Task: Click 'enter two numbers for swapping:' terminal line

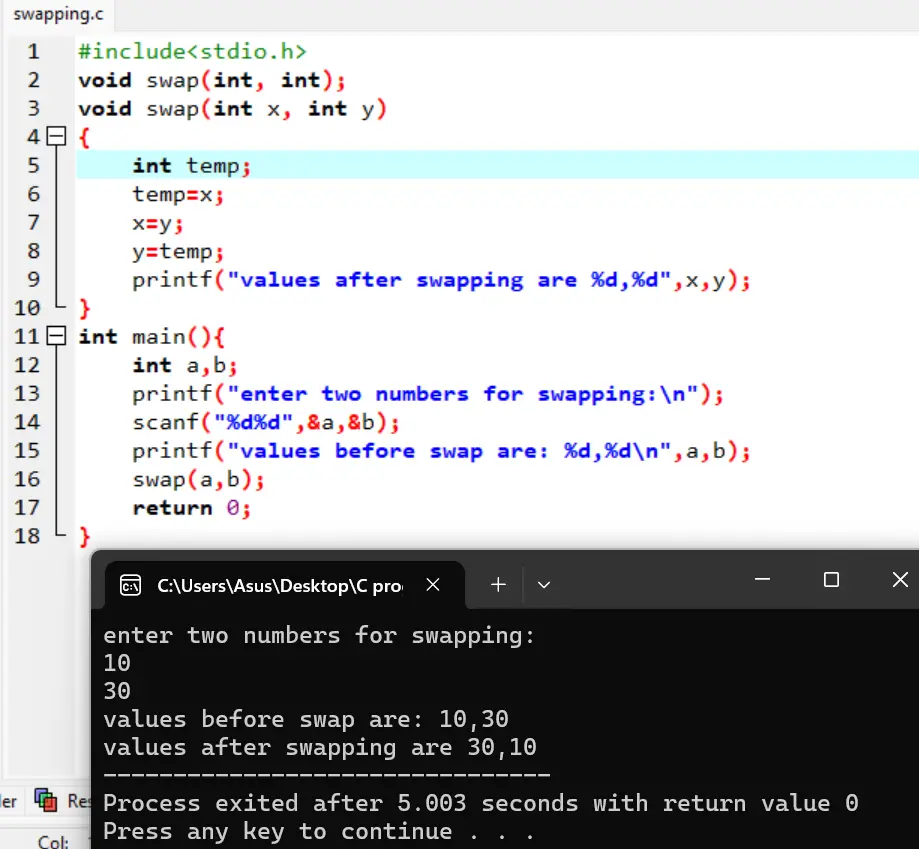Action: pos(319,636)
